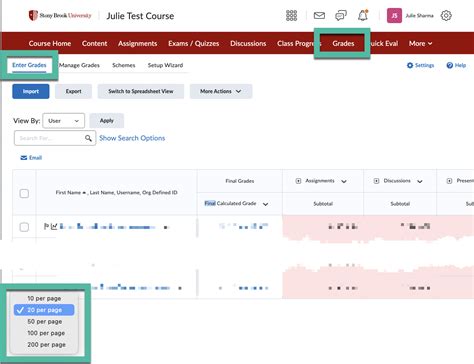Viewport: 474px width, 364px height.
Task: Click the Export button
Action: (73, 91)
